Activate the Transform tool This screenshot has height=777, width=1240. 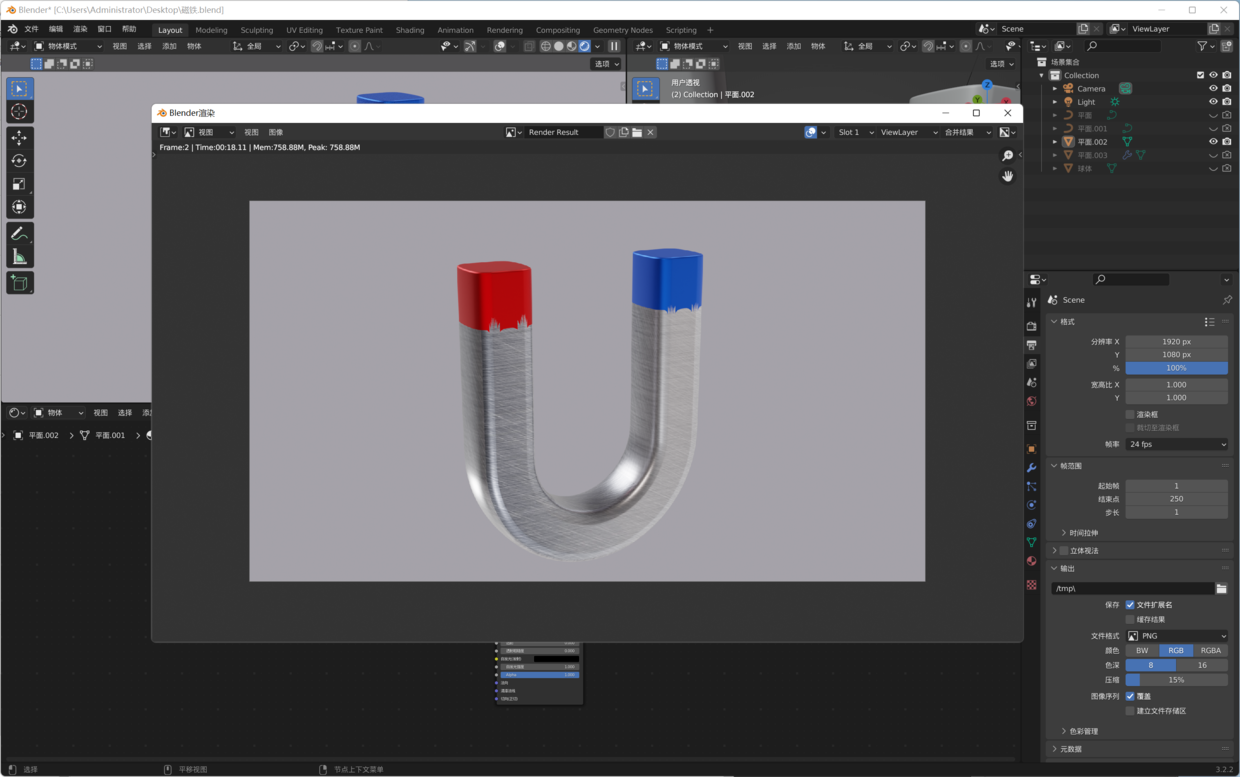point(19,206)
